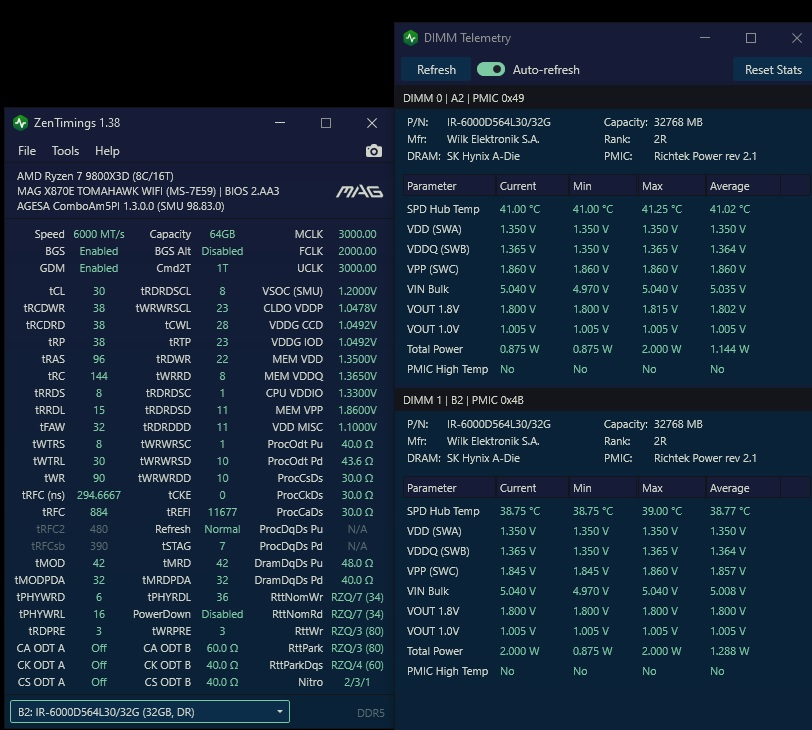This screenshot has height=730, width=812.
Task: Click the 5.008 V average VIN Bulk value
Action: coord(728,591)
